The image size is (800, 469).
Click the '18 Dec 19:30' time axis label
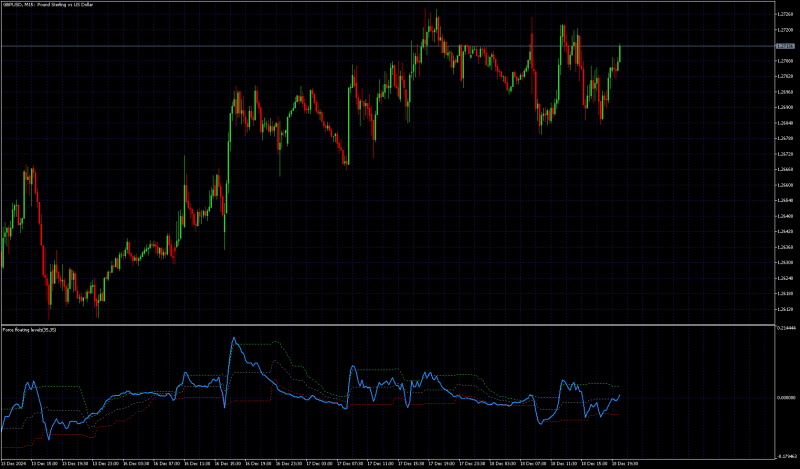pyautogui.click(x=624, y=464)
